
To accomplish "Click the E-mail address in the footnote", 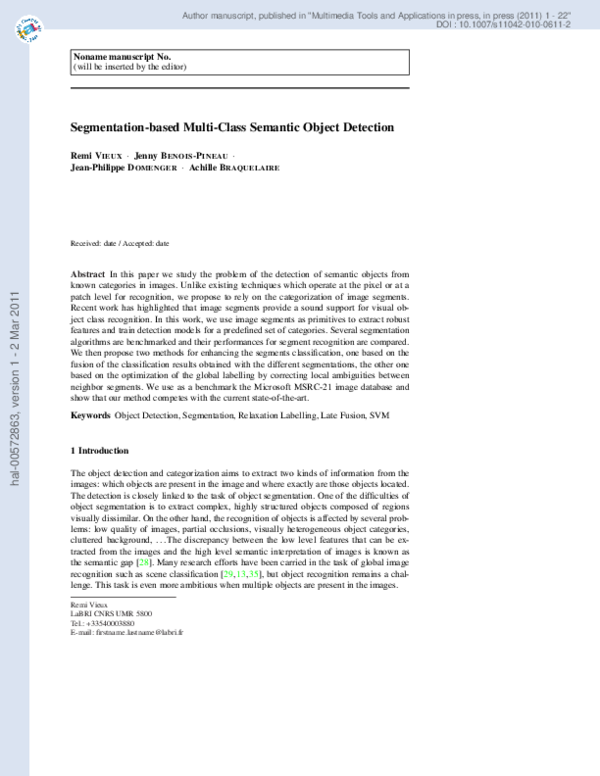I will [x=127, y=632].
